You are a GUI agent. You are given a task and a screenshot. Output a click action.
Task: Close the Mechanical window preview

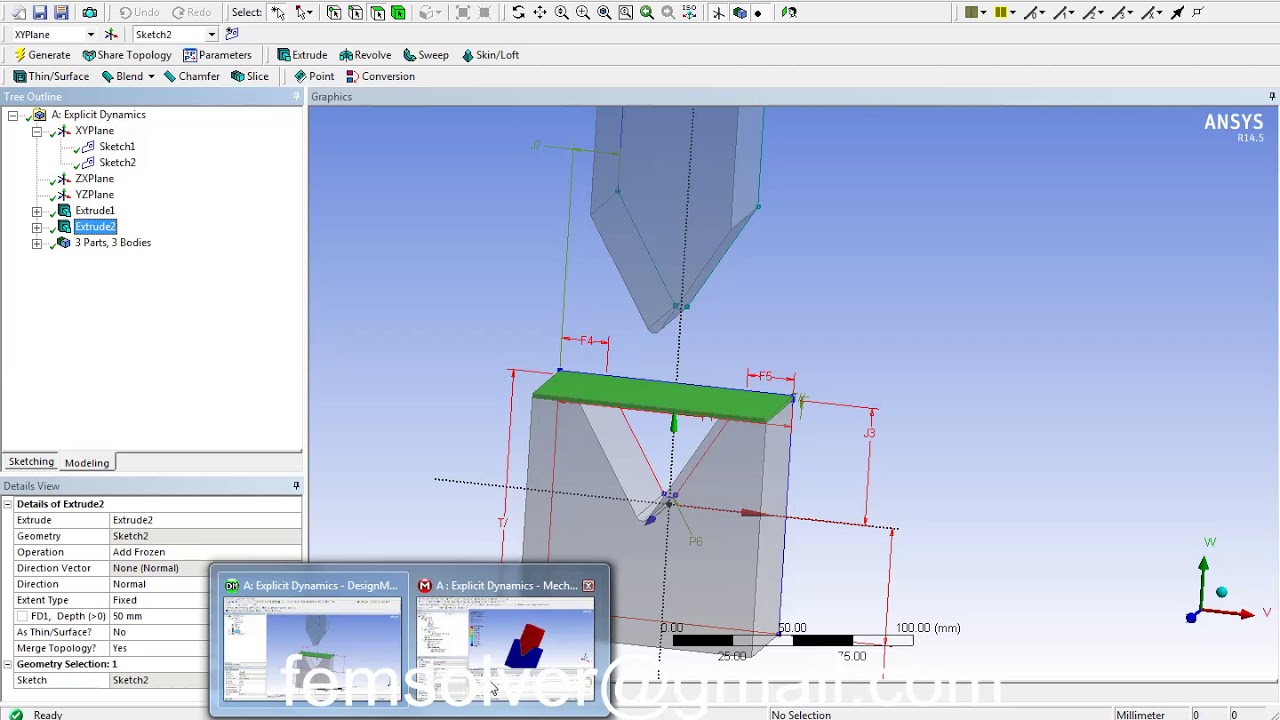click(588, 586)
